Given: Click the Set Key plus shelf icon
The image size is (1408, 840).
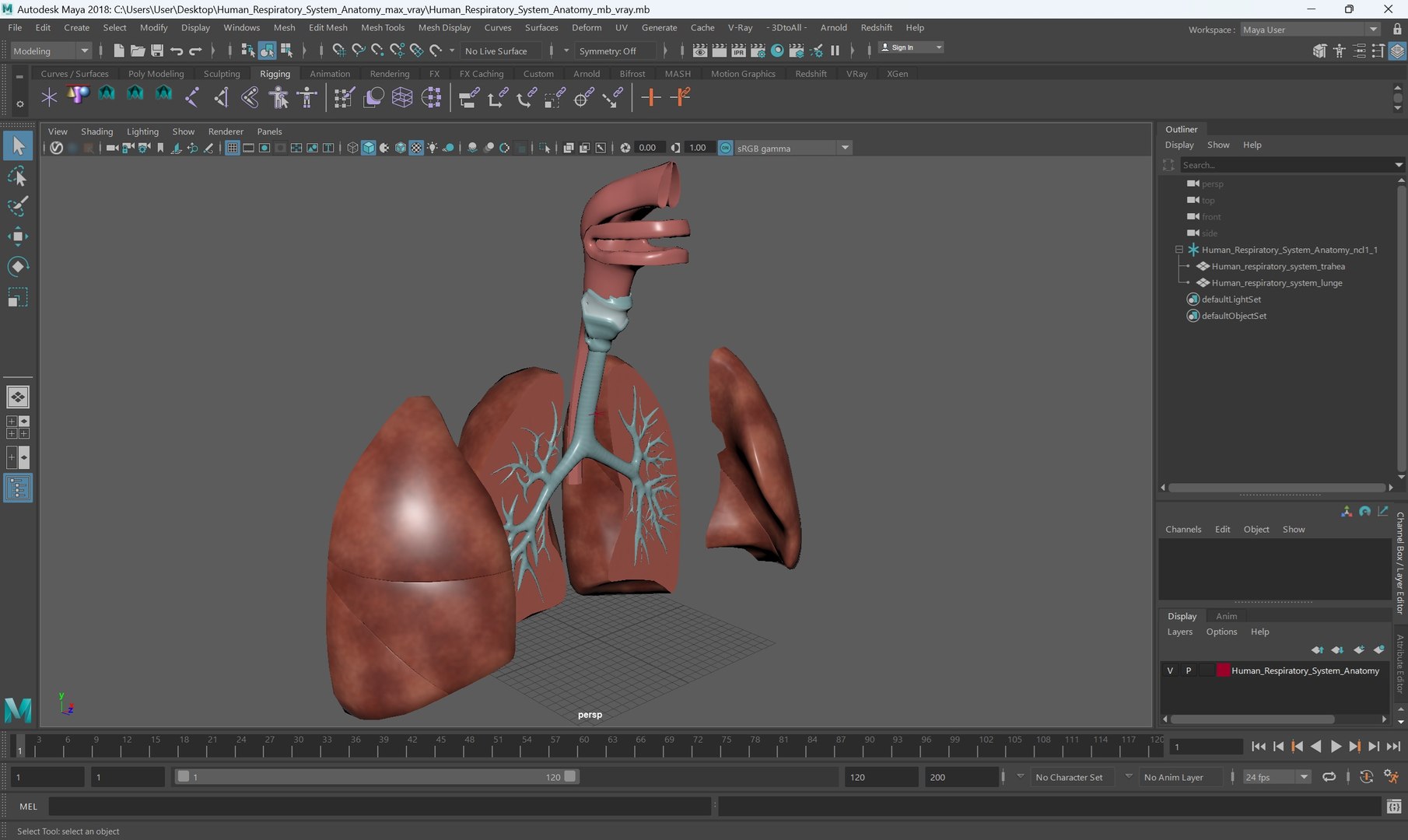Looking at the screenshot, I should tap(651, 97).
